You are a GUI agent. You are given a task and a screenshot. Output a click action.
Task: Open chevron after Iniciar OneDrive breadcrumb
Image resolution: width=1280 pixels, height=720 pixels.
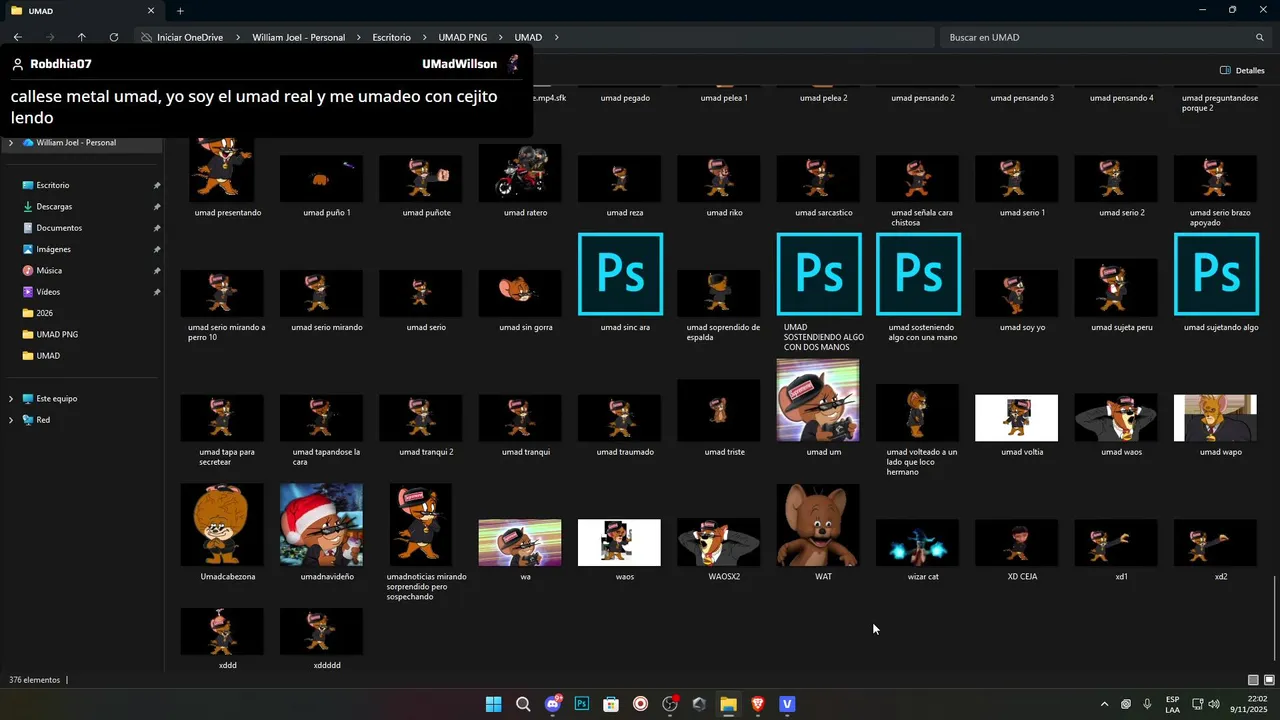point(238,37)
